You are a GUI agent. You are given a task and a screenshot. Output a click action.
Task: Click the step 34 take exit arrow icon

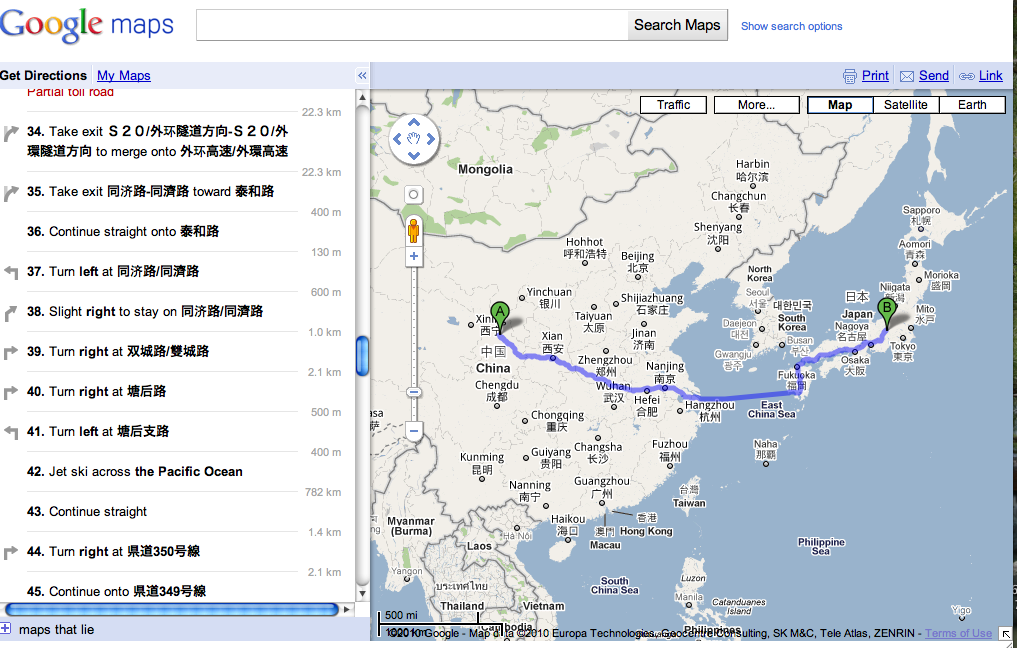[x=11, y=133]
